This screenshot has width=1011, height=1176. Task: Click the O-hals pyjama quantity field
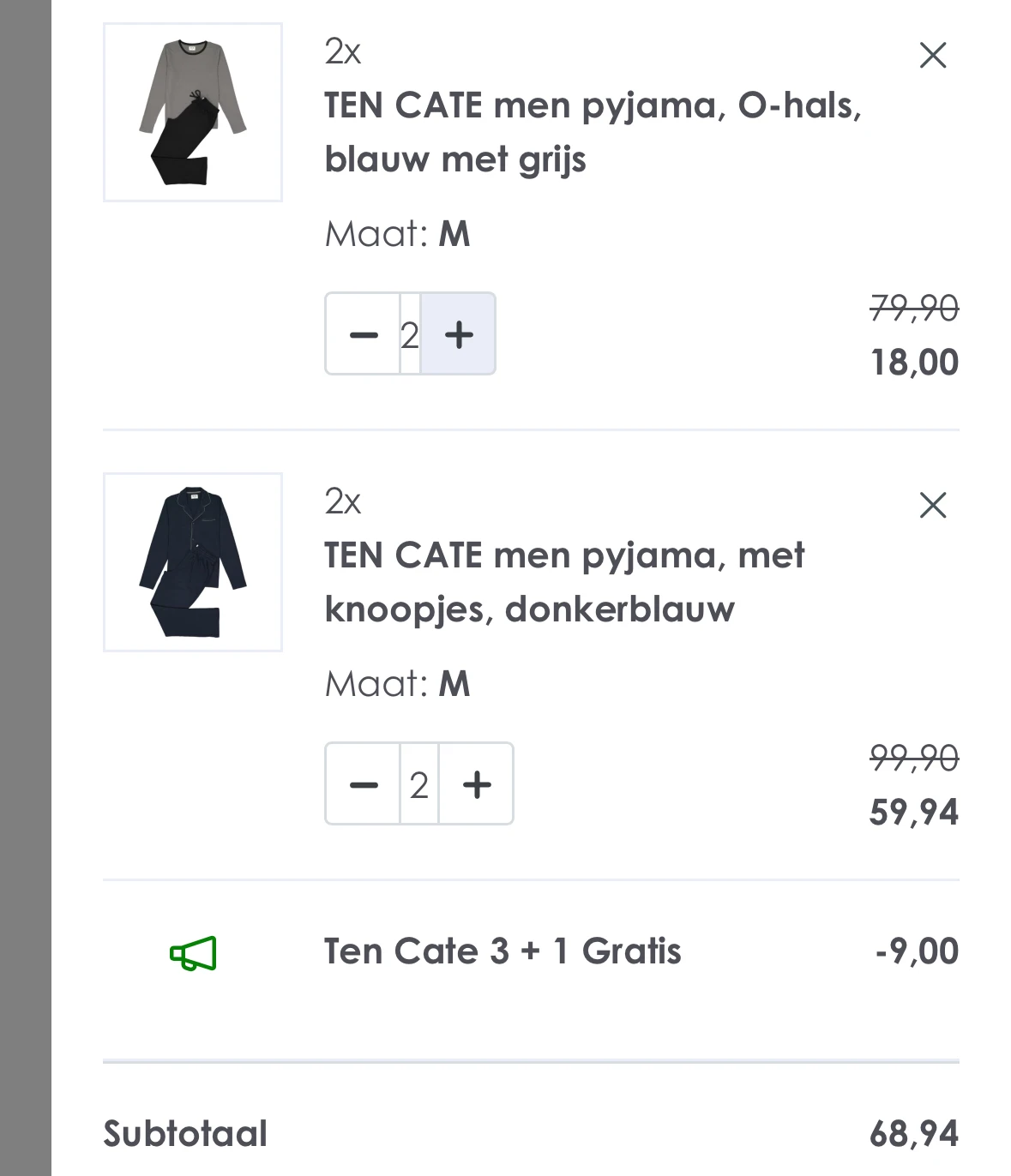tap(410, 334)
